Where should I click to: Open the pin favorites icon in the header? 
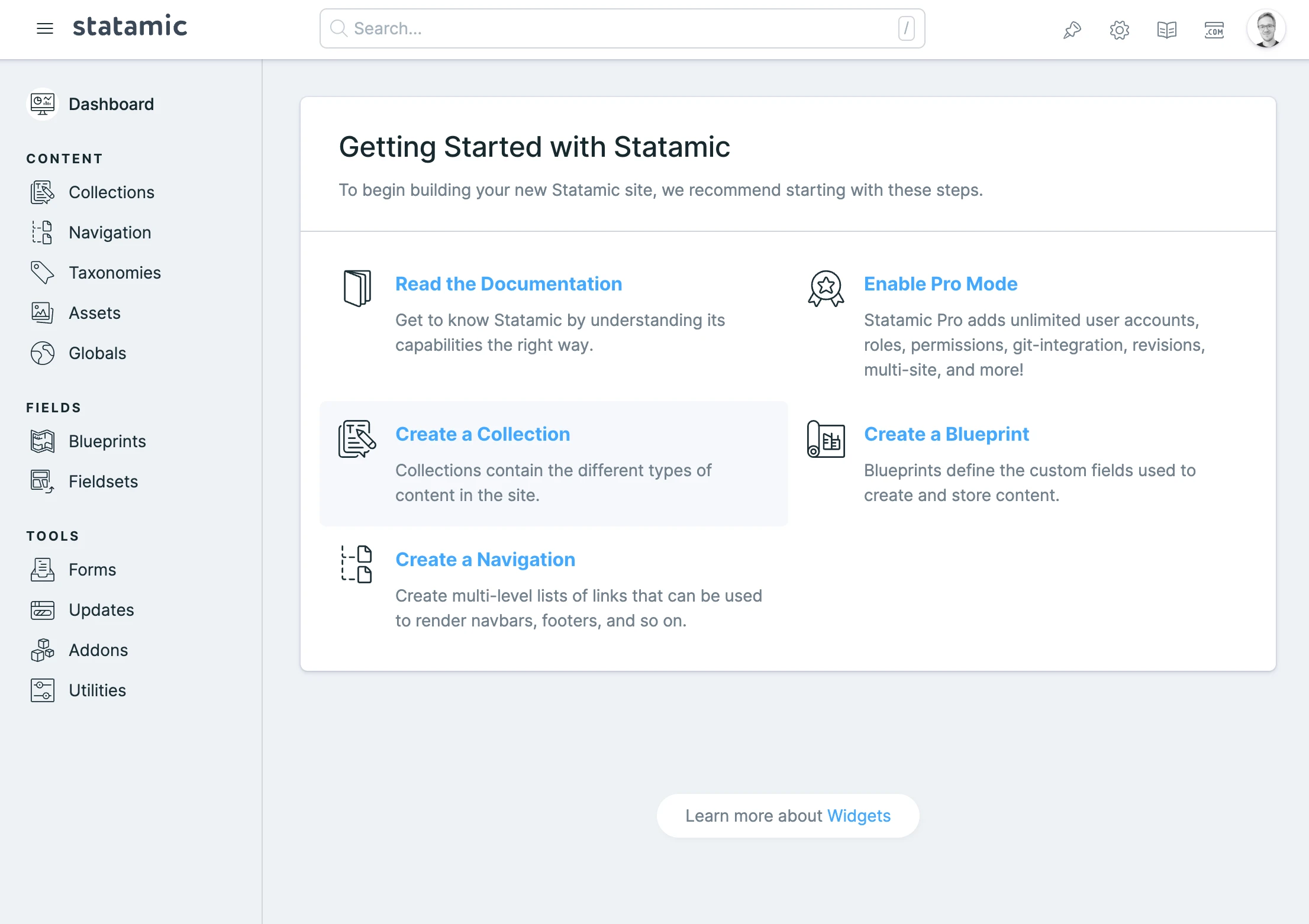[1072, 30]
